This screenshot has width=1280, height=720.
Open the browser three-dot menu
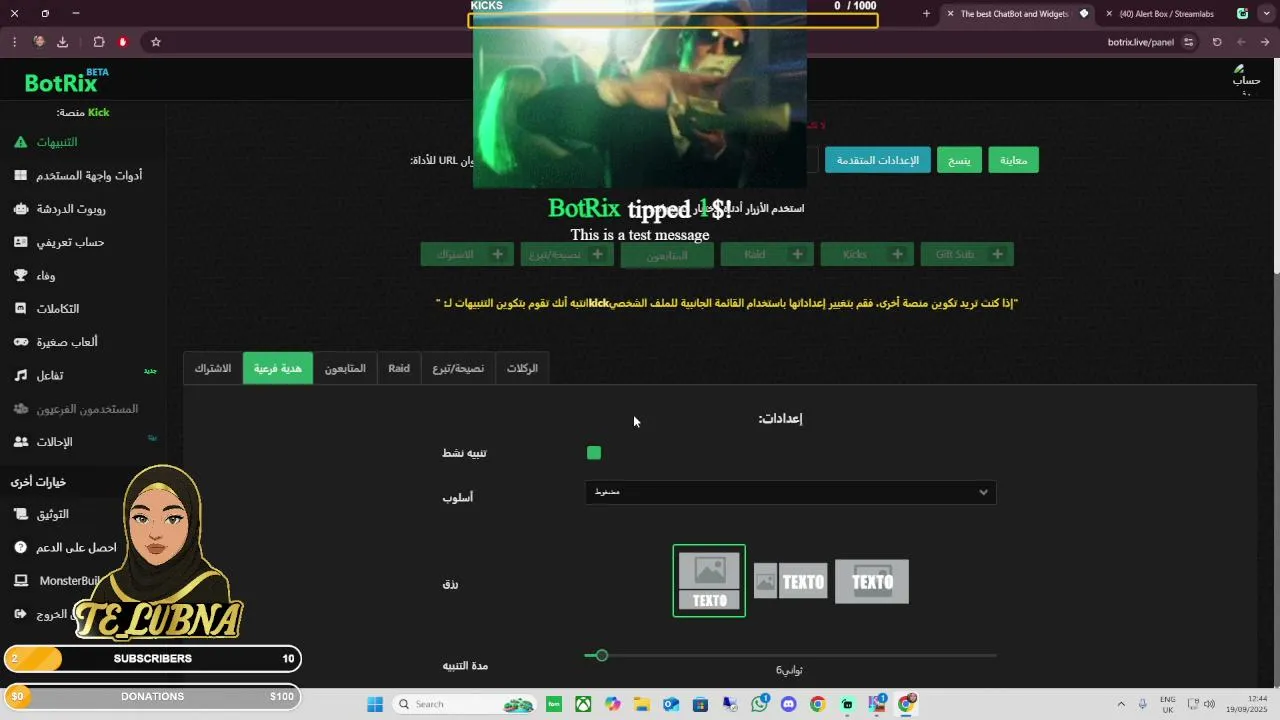[x=14, y=42]
